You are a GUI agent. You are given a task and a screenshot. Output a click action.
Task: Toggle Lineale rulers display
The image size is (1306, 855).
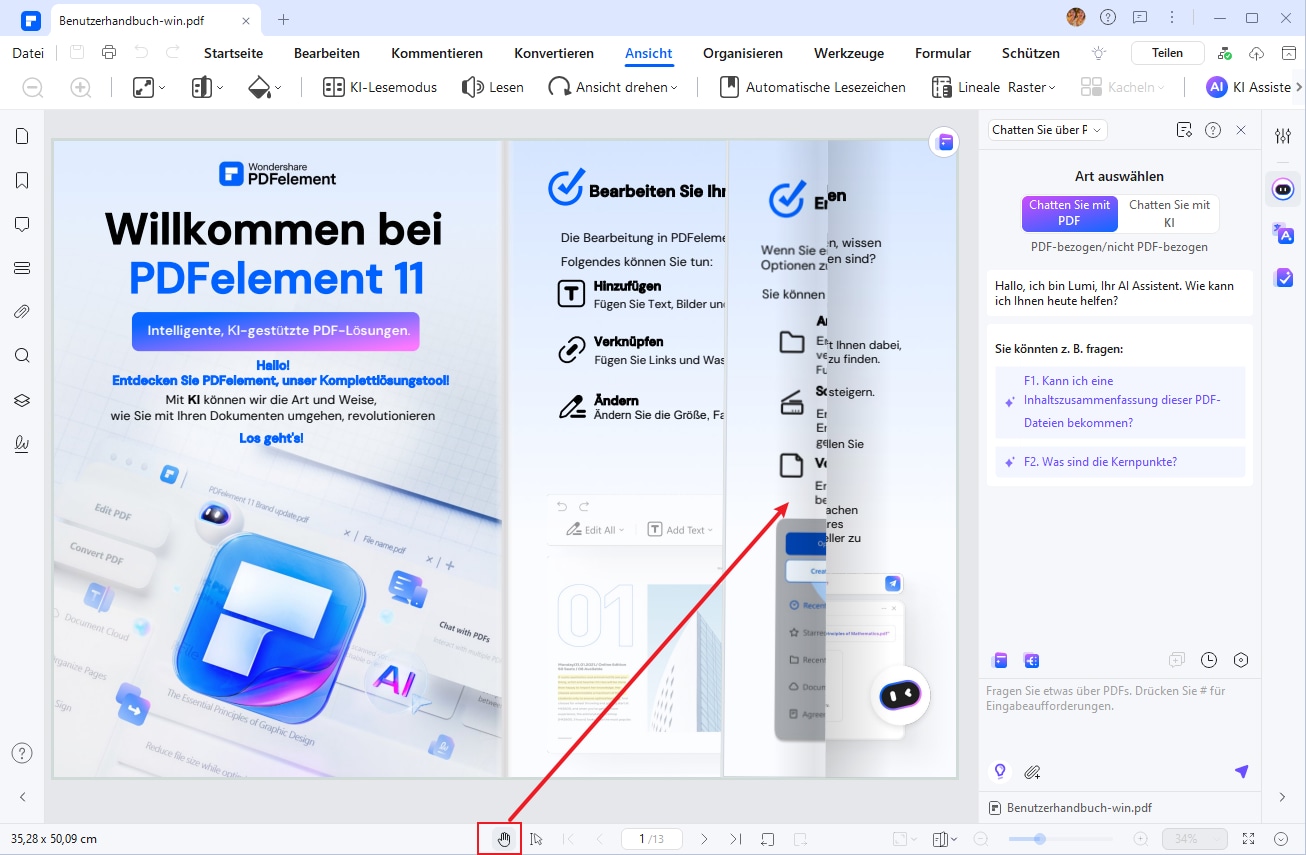pos(968,87)
